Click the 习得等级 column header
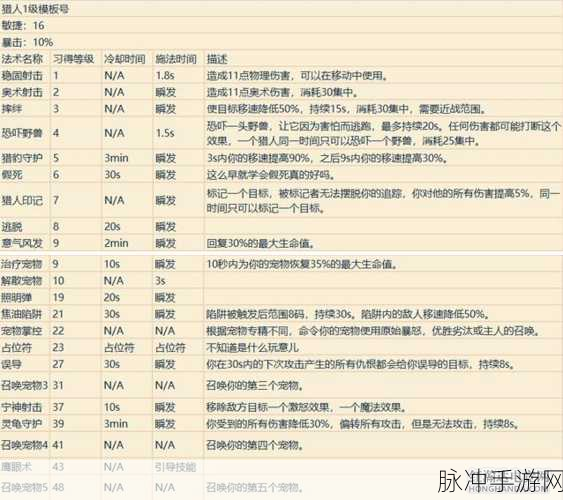 [74, 59]
